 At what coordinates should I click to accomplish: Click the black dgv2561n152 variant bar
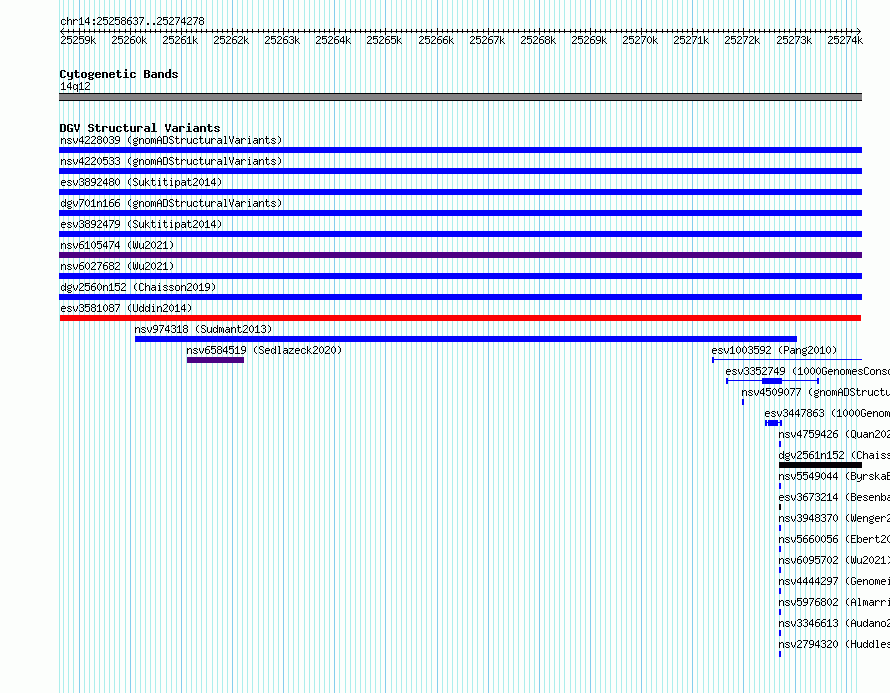tap(820, 465)
